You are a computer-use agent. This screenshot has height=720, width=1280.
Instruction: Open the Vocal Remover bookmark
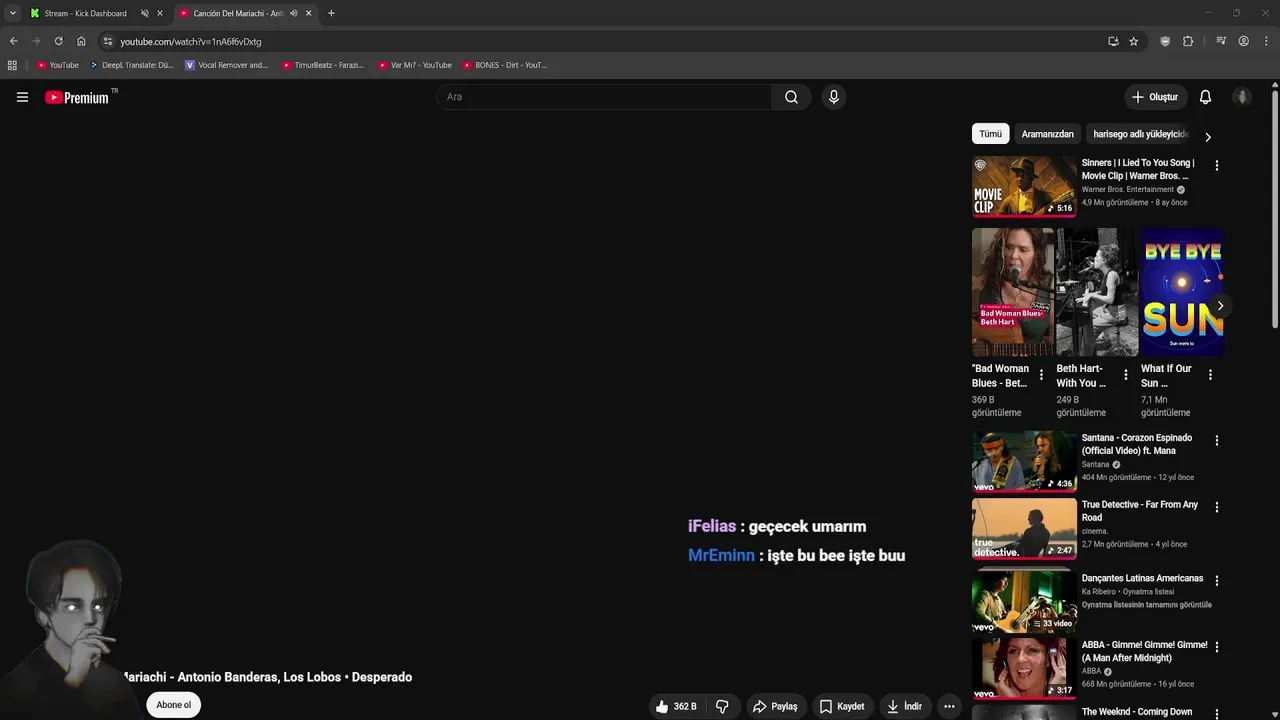coord(226,65)
